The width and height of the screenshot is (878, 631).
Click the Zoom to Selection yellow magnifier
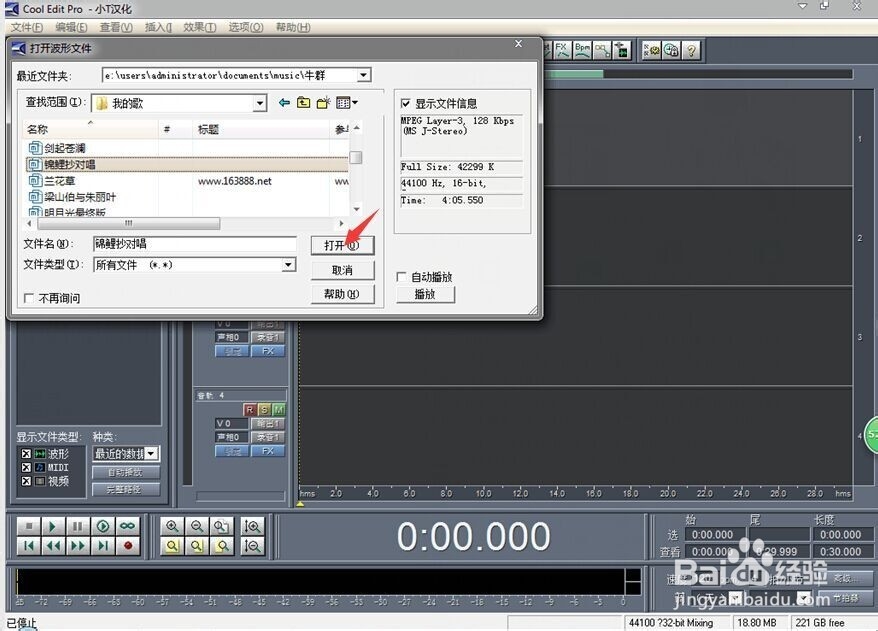click(197, 546)
